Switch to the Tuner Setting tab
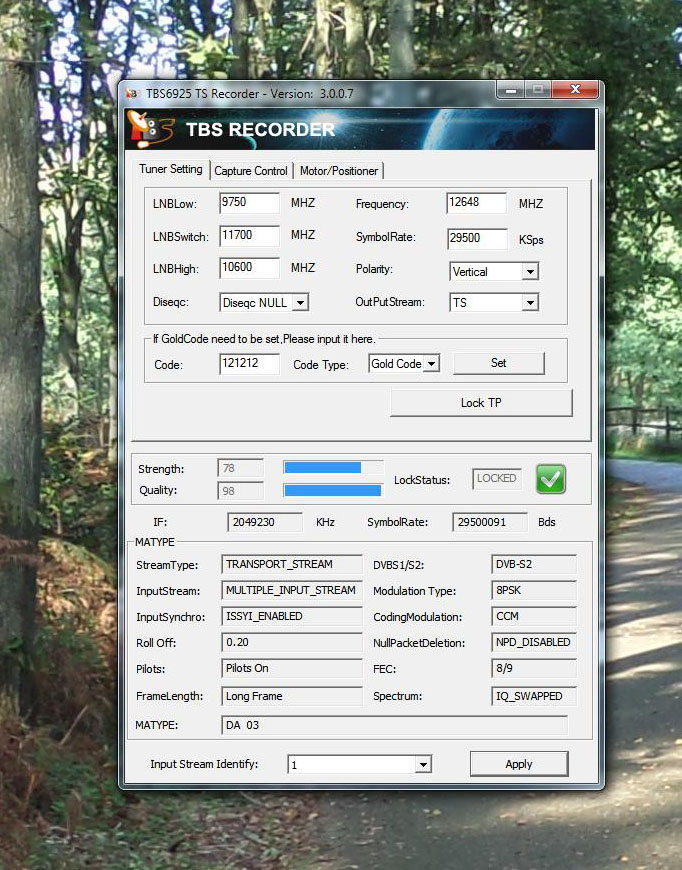Viewport: 682px width, 870px height. pos(170,169)
